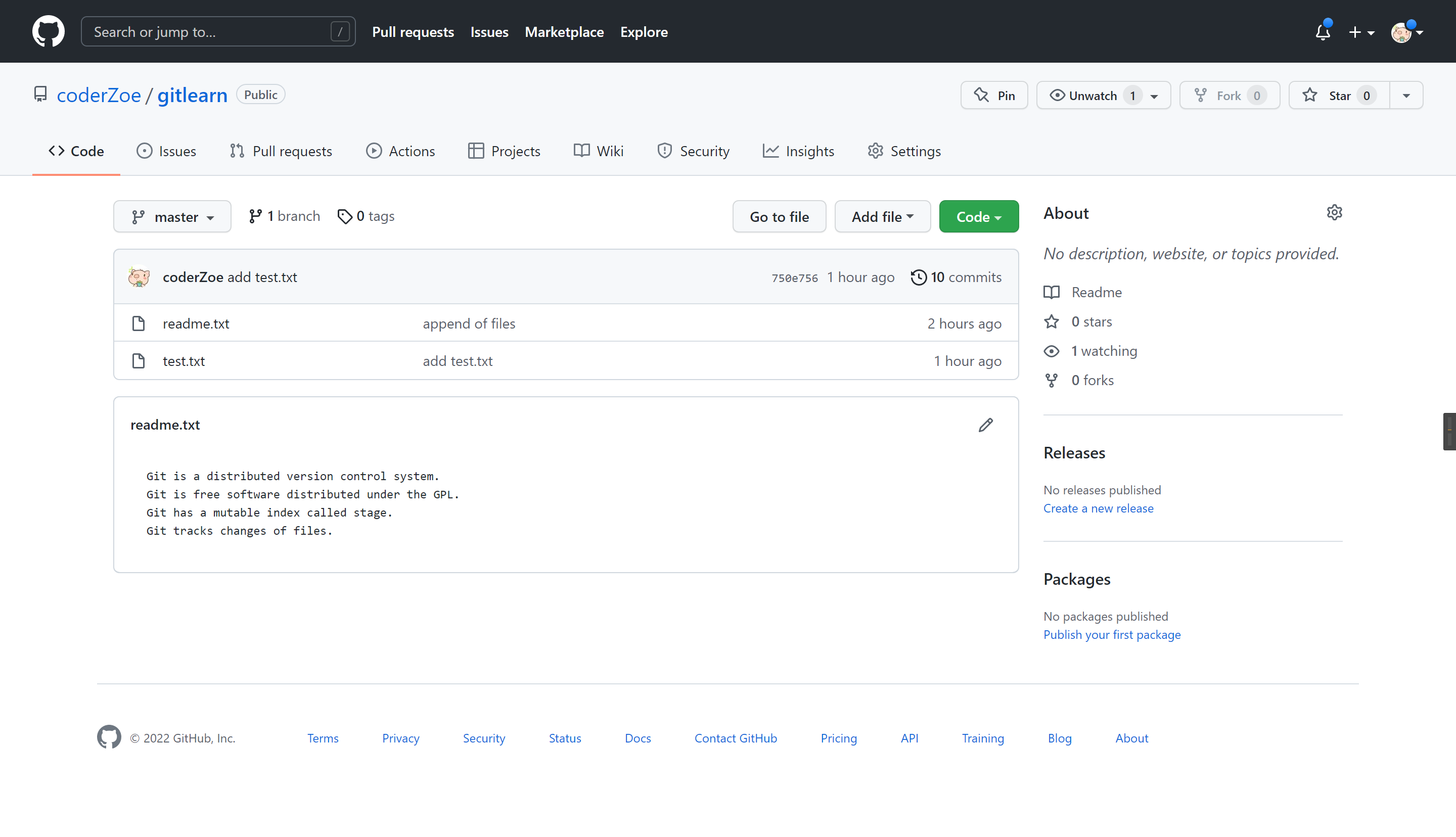
Task: Open the Add file dropdown
Action: tap(882, 217)
